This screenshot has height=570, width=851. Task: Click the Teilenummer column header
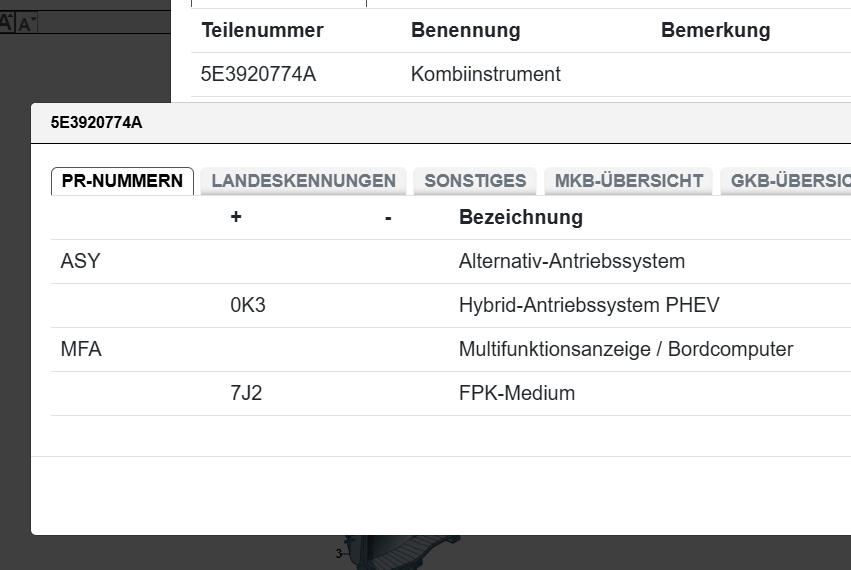[x=262, y=30]
